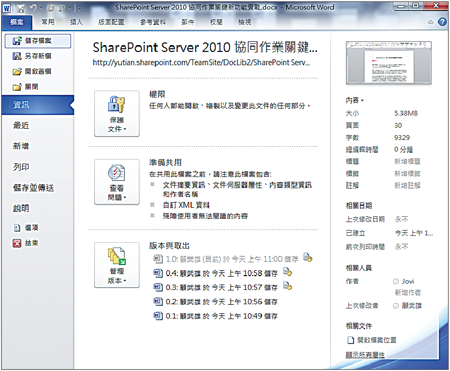Viewport: 450px width, 371px height.
Task: Select 新增 (New) in backstage menu
Action: point(21,146)
